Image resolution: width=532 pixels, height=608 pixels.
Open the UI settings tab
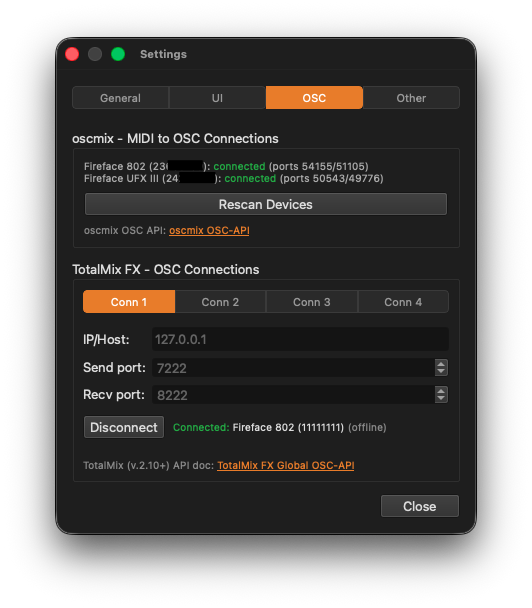tap(217, 98)
